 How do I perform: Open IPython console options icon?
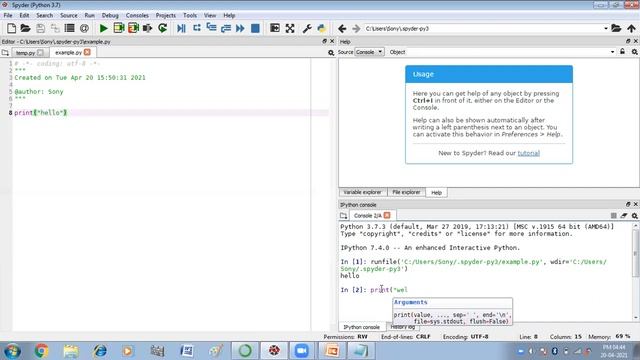click(635, 216)
